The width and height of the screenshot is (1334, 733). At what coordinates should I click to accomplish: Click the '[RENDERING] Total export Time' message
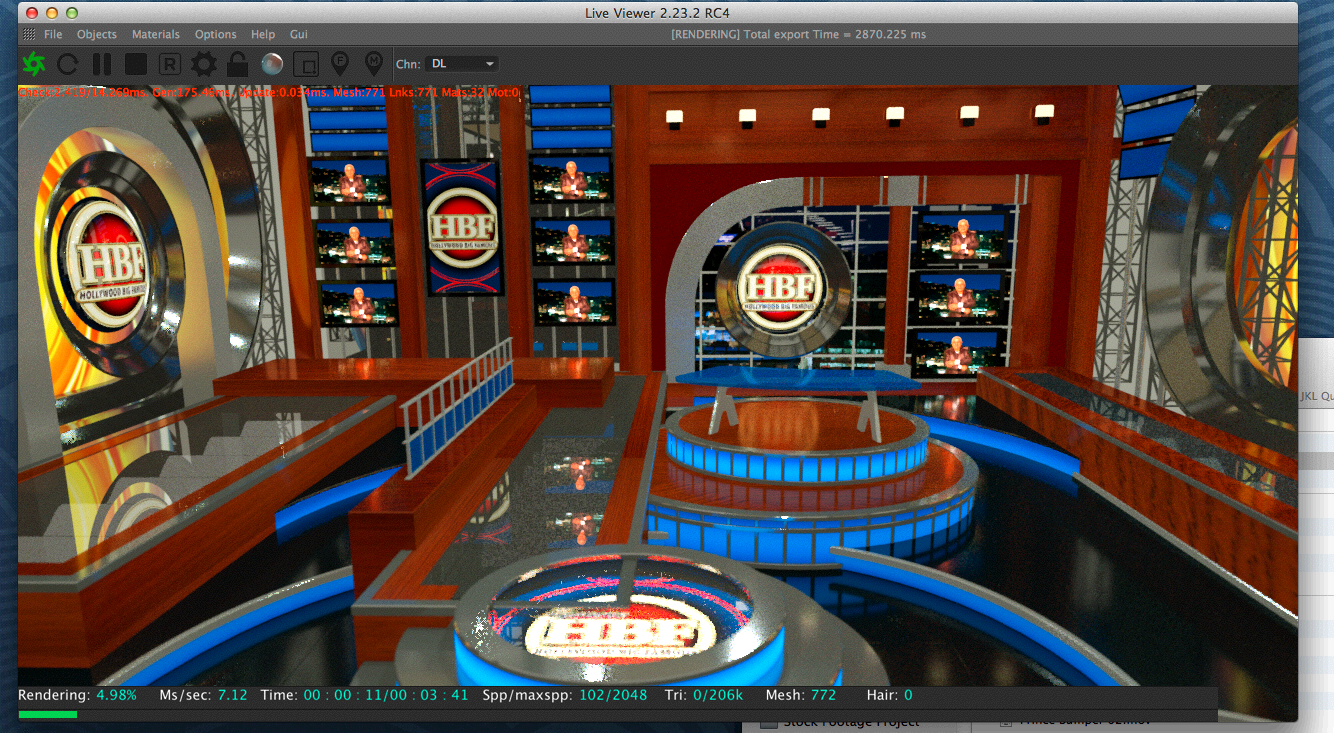pyautogui.click(x=799, y=34)
